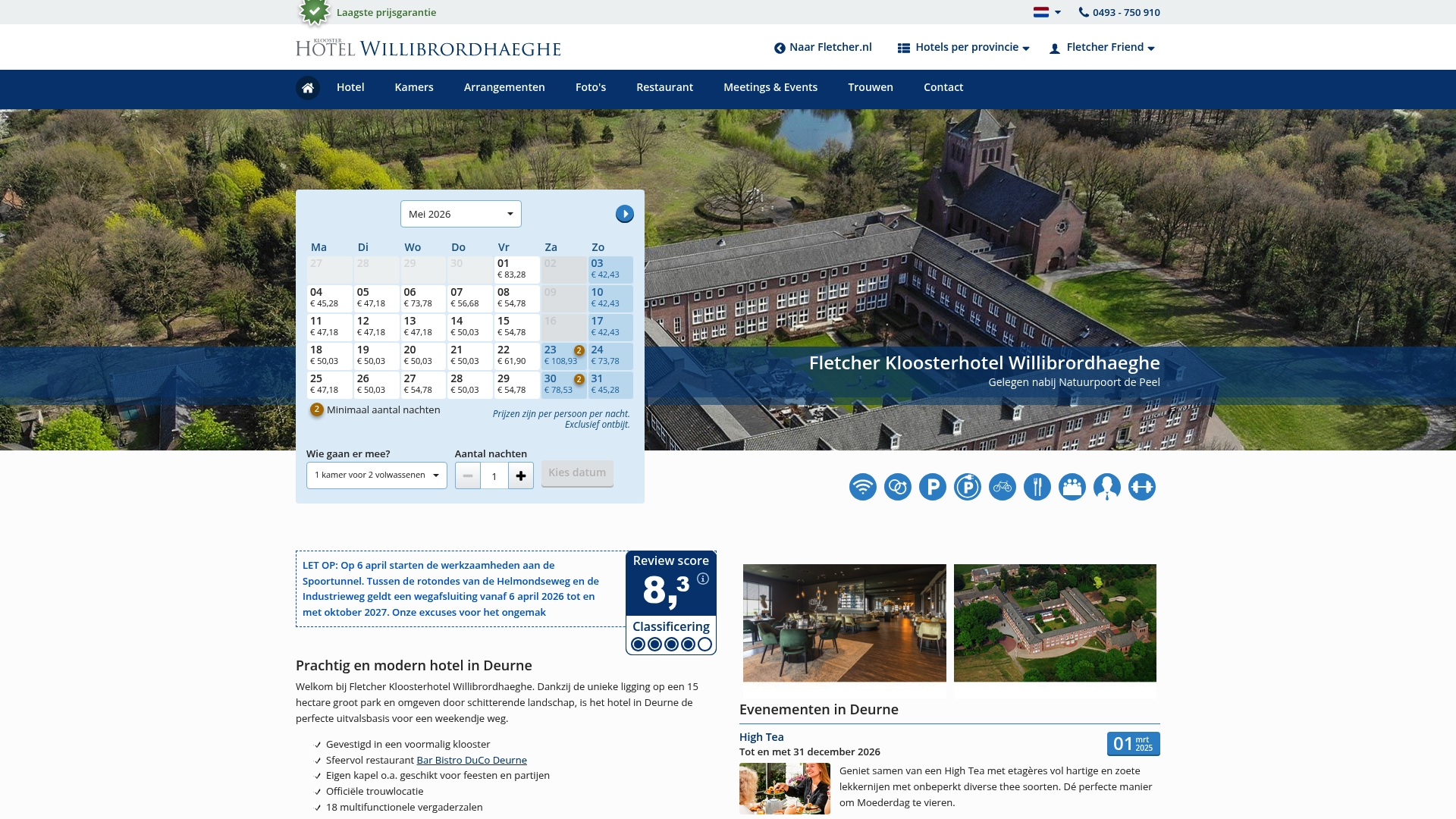Expand the Dutch flag language selector
Screen dimensions: 1456x819
click(1047, 12)
